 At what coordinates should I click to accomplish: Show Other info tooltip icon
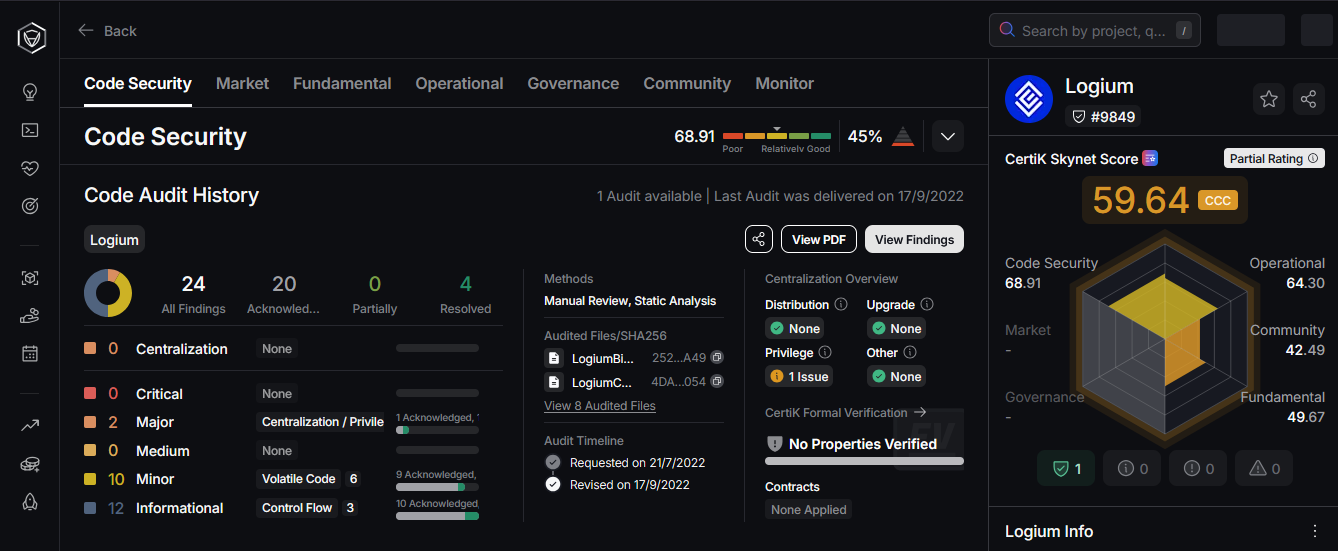[910, 352]
